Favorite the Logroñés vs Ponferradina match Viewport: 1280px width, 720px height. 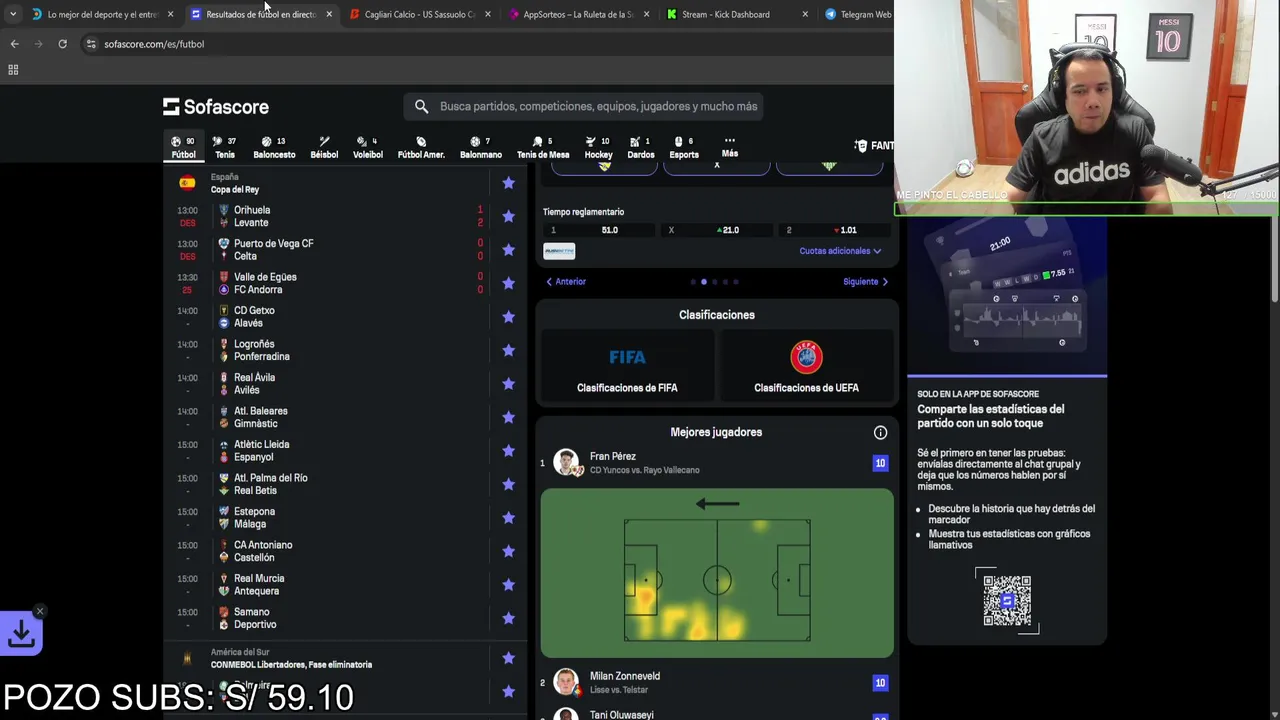(x=508, y=350)
